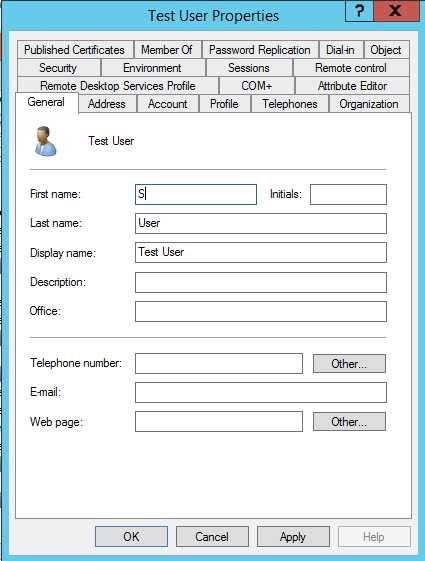Select the Organization tab

click(369, 104)
